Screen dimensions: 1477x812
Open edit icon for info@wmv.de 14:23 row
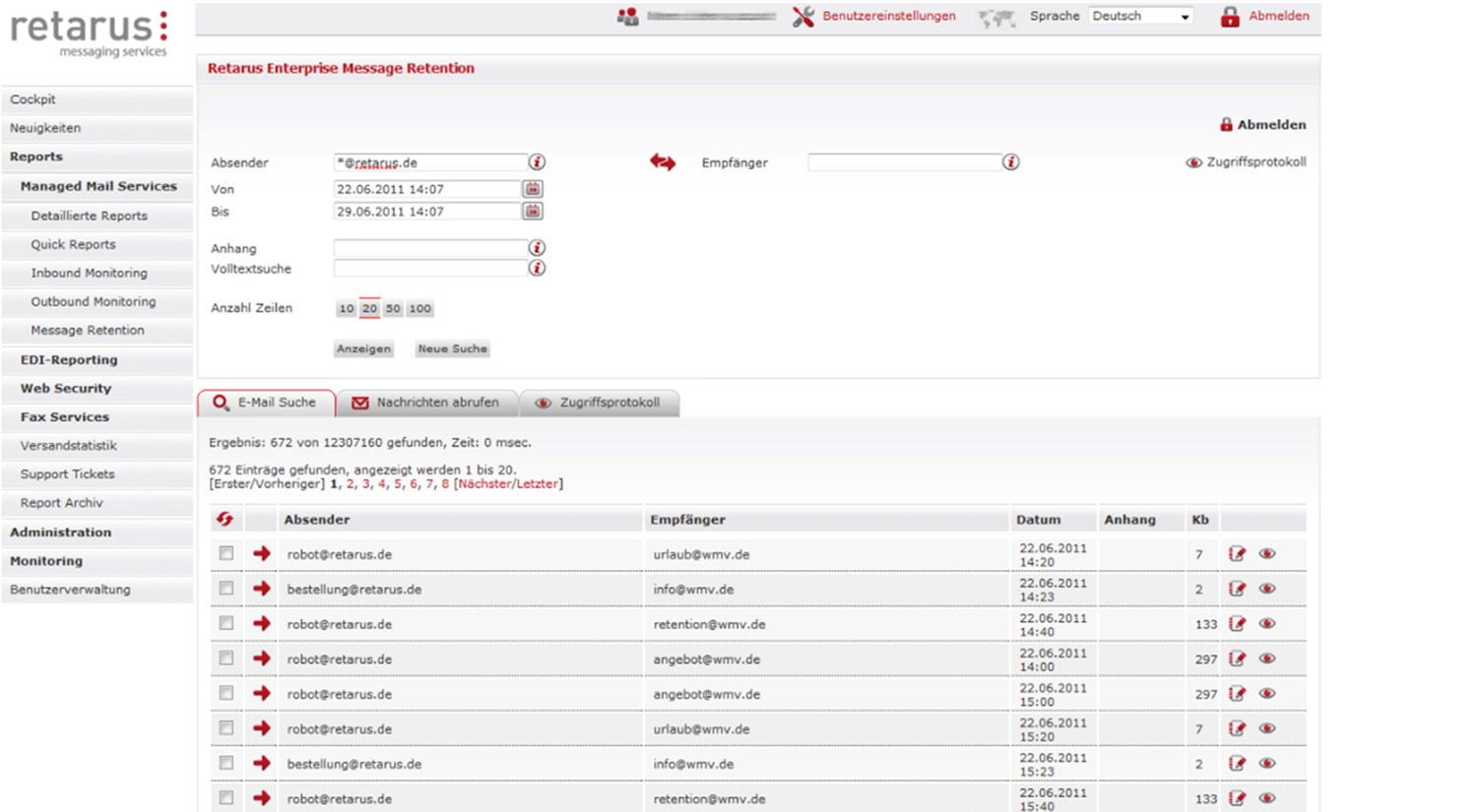pos(1237,589)
